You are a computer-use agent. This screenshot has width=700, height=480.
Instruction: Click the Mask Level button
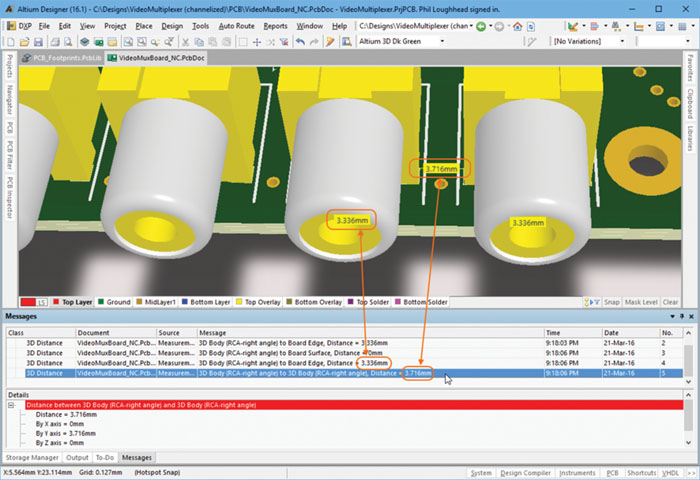[640, 302]
